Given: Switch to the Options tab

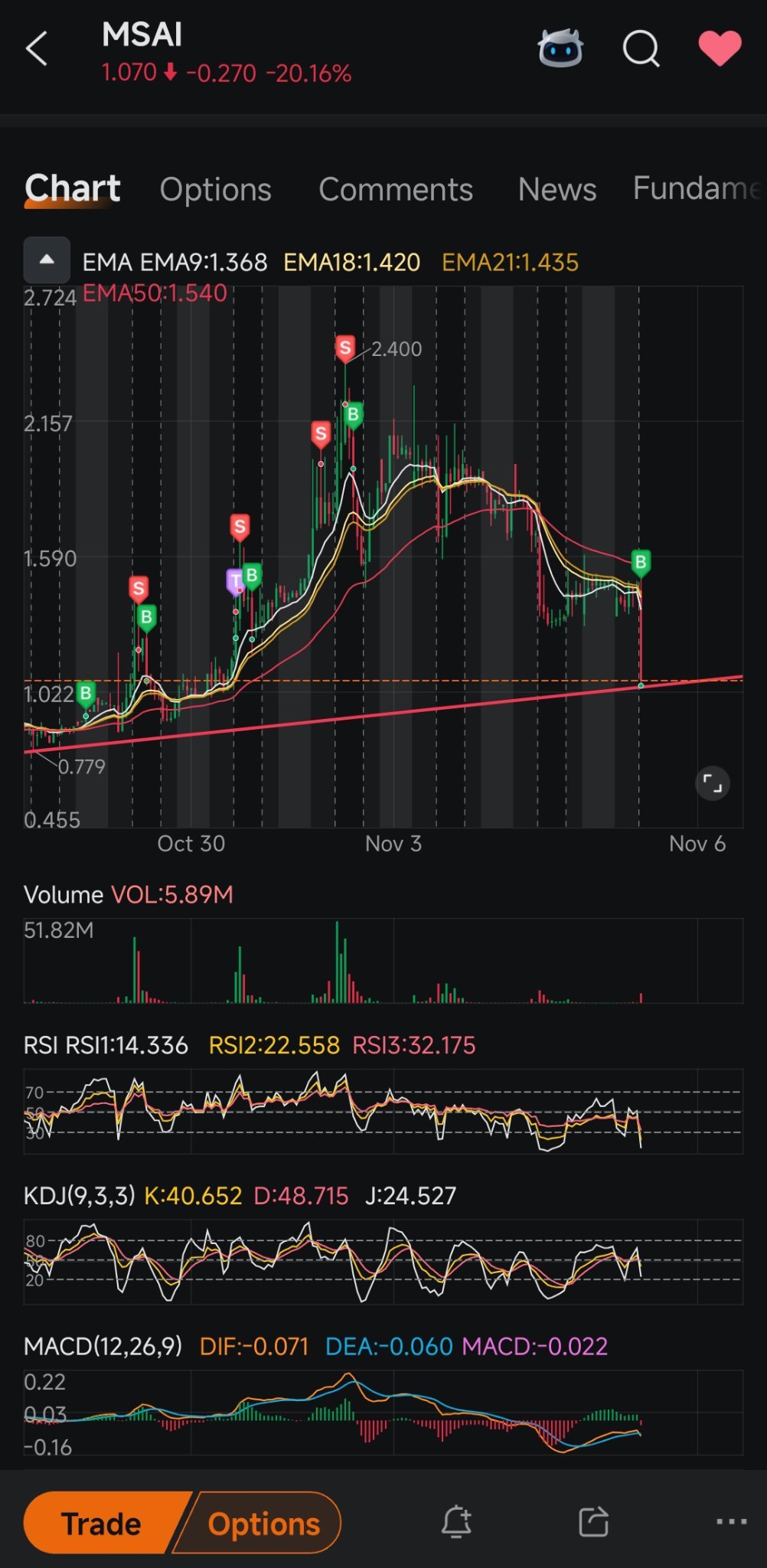Looking at the screenshot, I should pos(215,189).
